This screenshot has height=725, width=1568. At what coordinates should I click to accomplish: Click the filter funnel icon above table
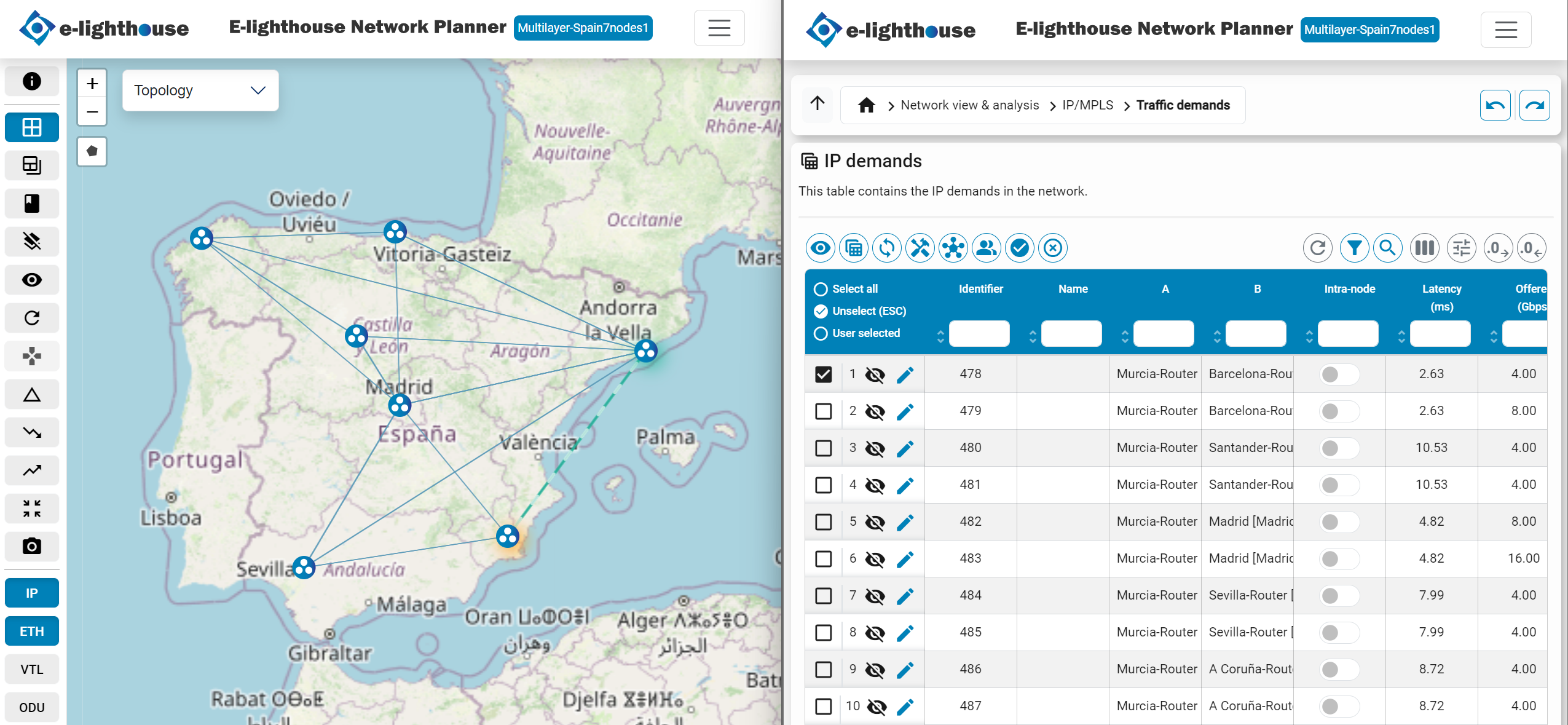[x=1354, y=248]
